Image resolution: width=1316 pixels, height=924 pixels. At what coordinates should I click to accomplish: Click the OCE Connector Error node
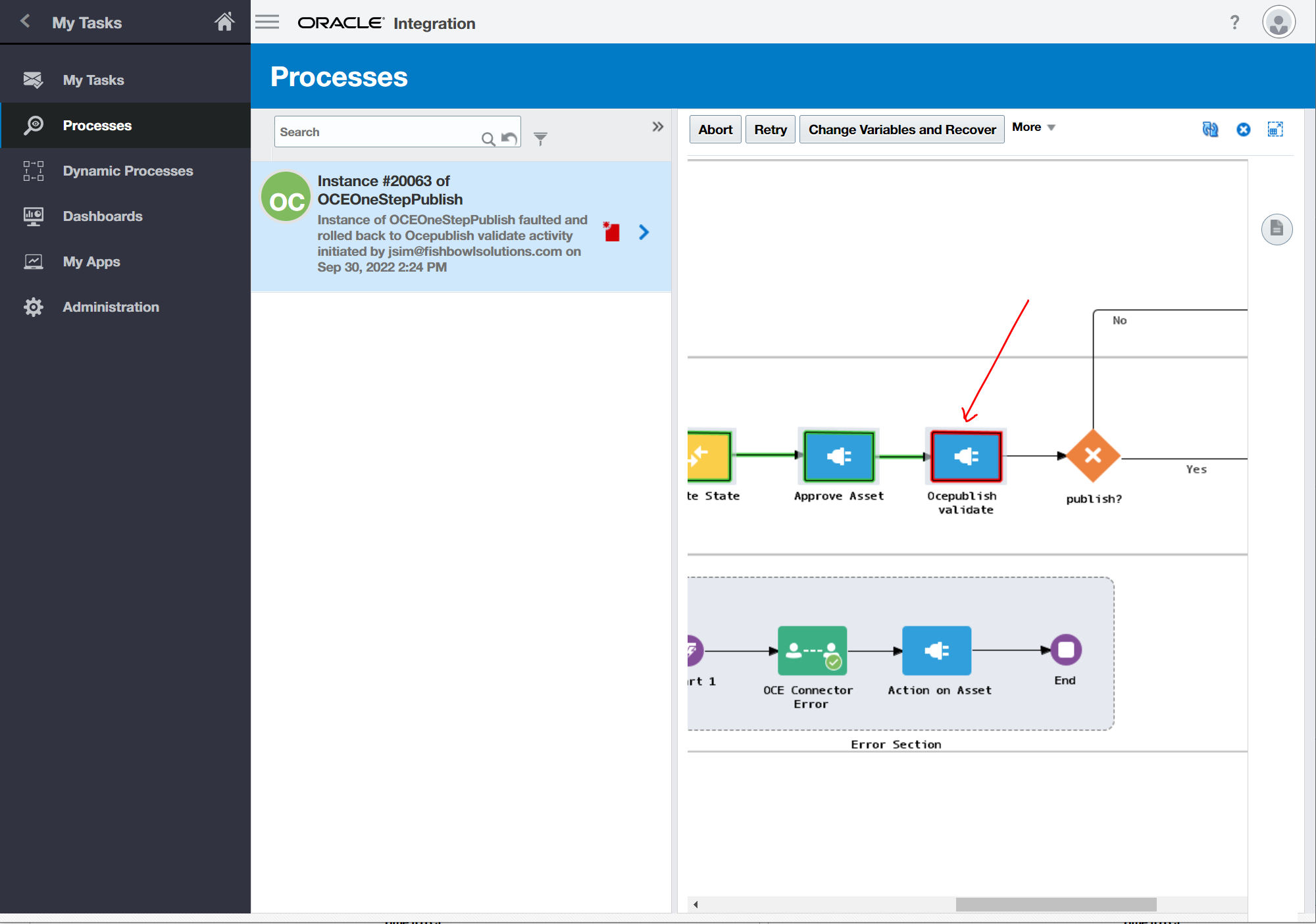click(812, 650)
